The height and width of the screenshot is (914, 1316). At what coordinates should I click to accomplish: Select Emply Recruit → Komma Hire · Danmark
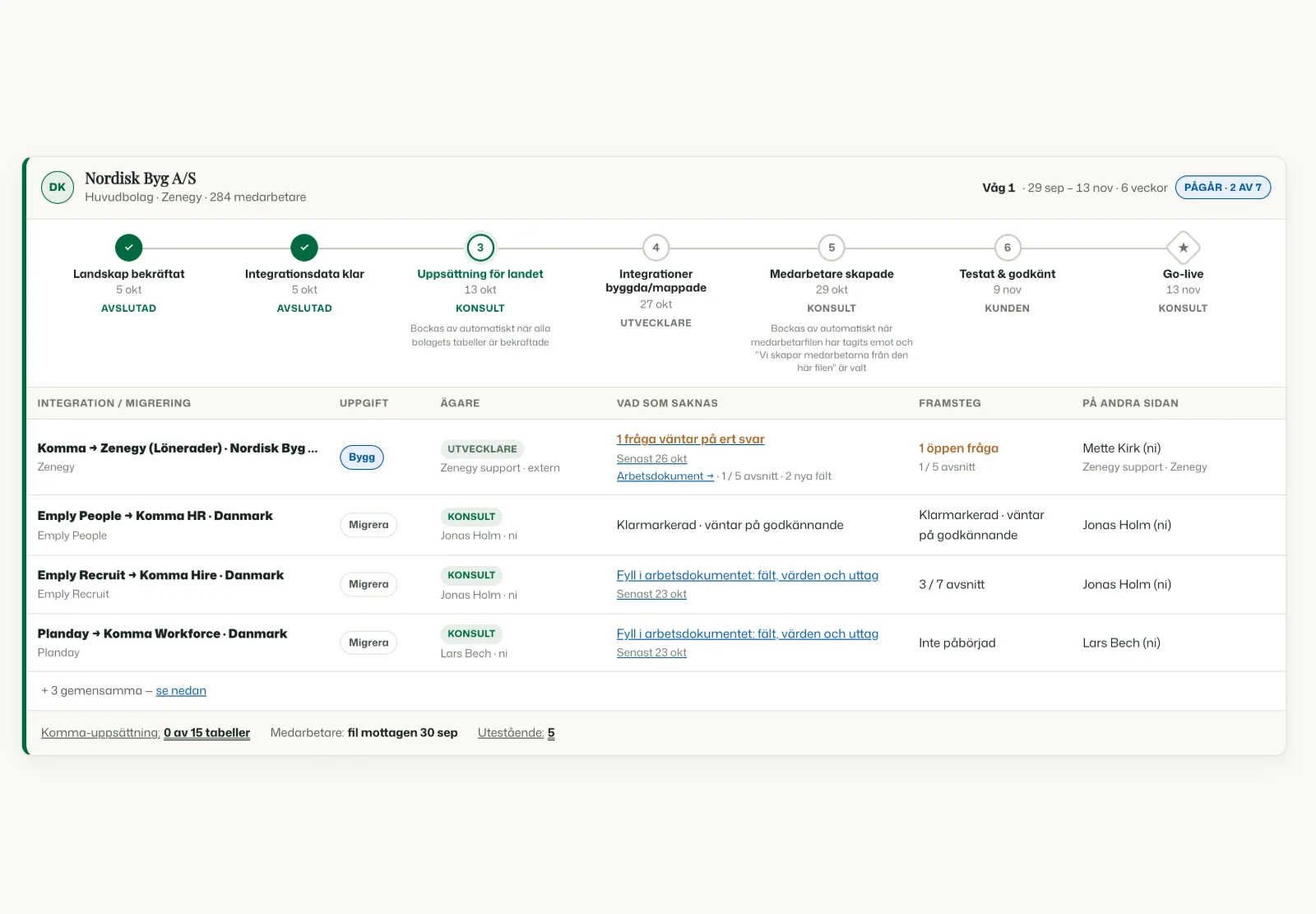point(160,575)
